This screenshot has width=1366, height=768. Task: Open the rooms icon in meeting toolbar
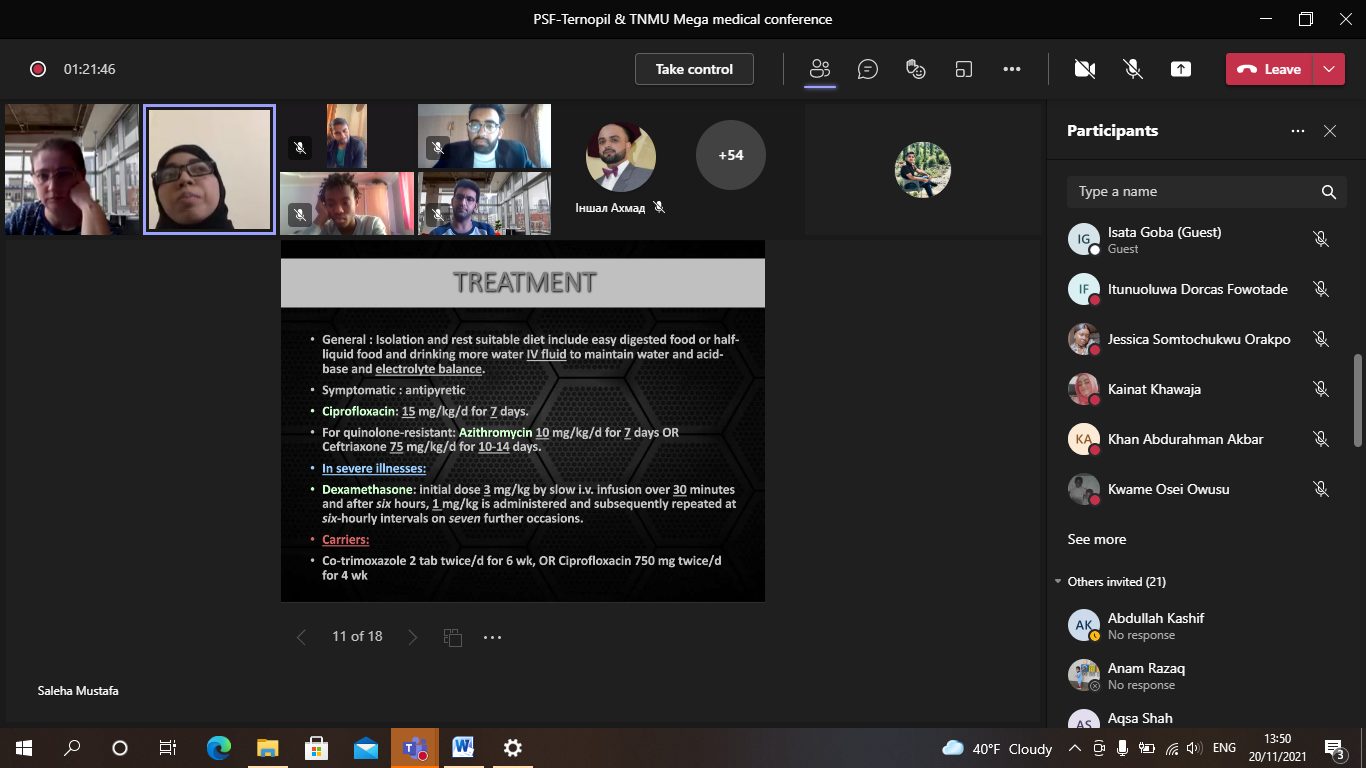tap(964, 69)
